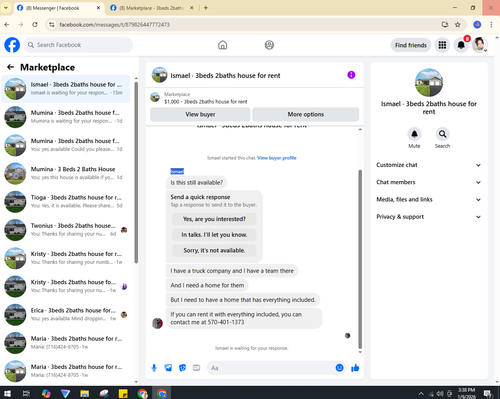This screenshot has width=500, height=399.
Task: Open Erica 3beds 2baths conversation
Action: tap(66, 315)
